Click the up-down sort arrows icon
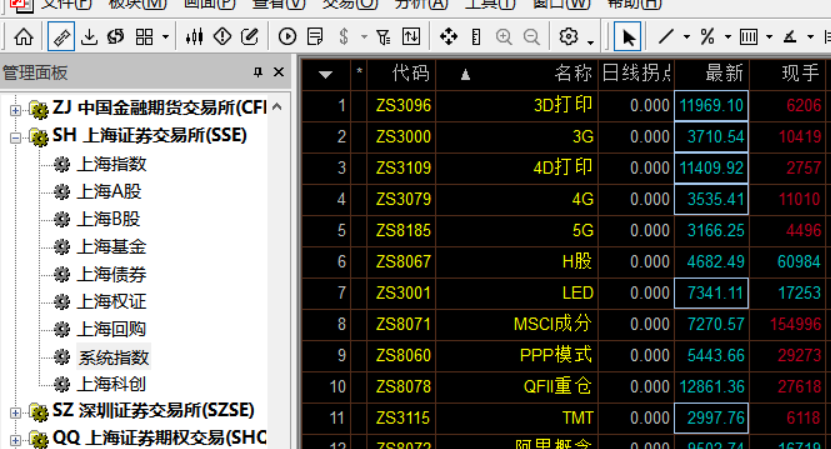The image size is (831, 449). [411, 37]
